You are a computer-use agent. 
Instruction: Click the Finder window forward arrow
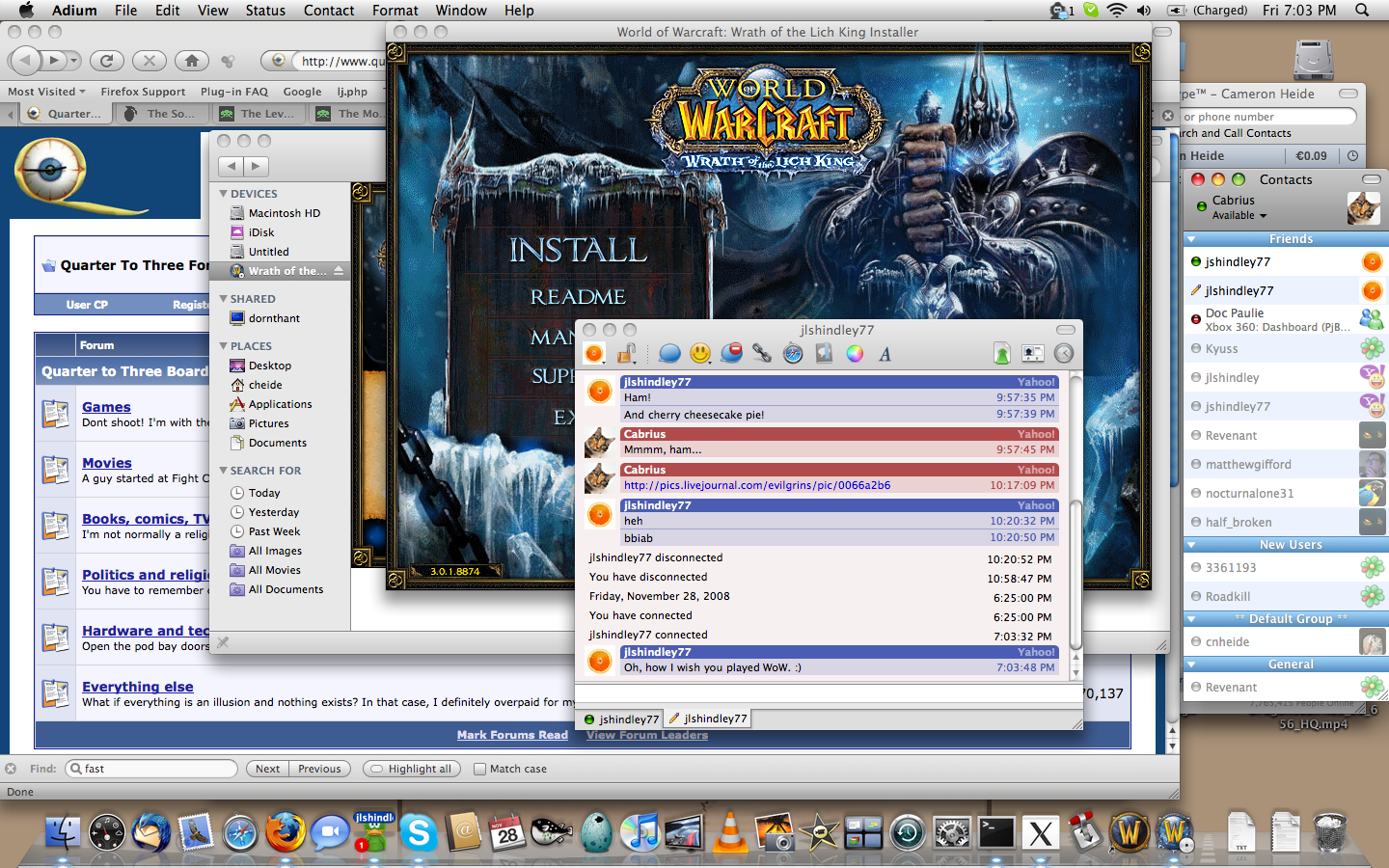(x=255, y=166)
